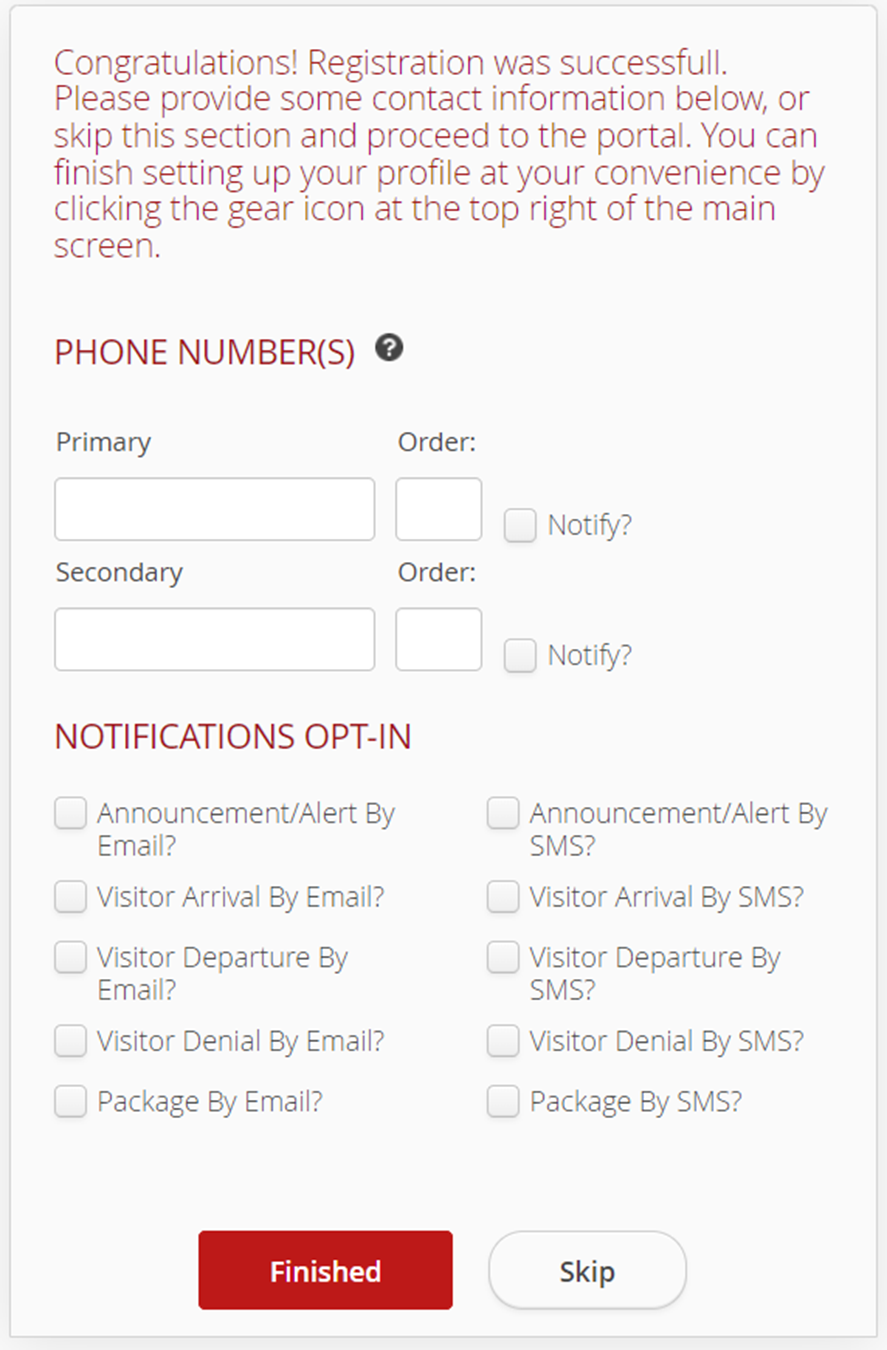Click the Finished button

coord(324,1270)
